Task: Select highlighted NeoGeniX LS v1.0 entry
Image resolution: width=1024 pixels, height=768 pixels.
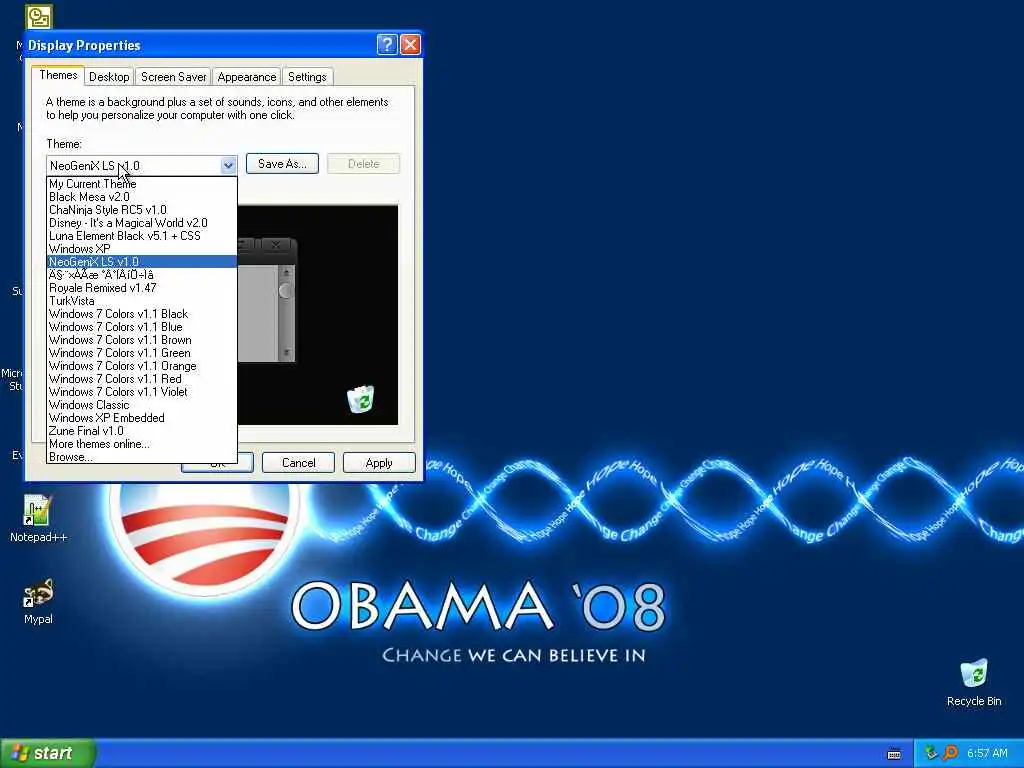Action: [x=142, y=262]
